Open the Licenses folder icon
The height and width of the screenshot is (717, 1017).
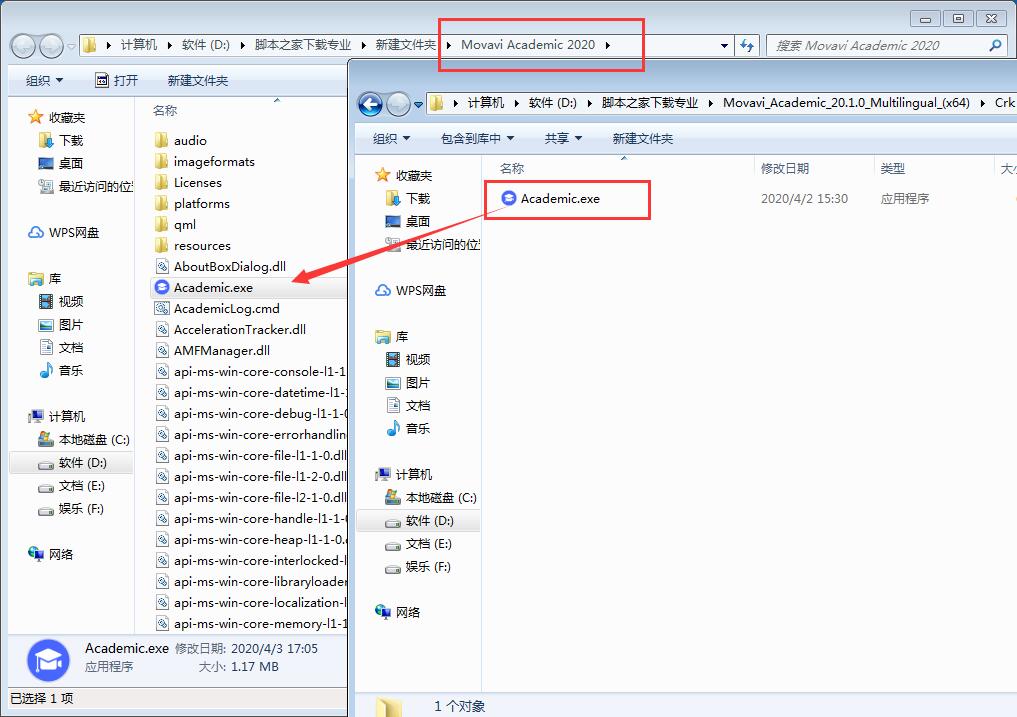click(x=162, y=182)
